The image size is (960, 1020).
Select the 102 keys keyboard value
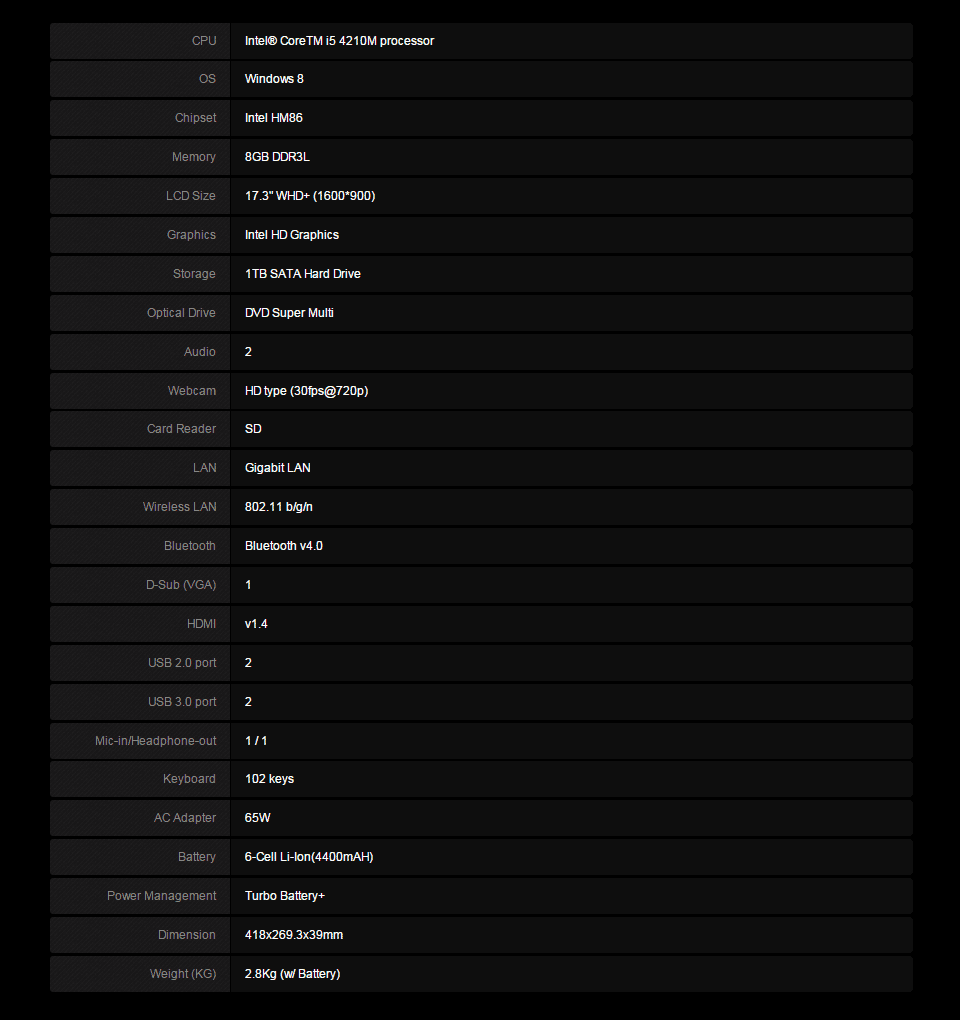pos(269,779)
